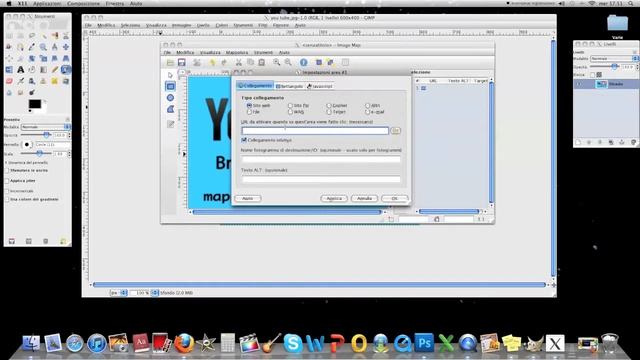
Task: Click the Save floppy icon in Image Map
Action: pyautogui.click(x=182, y=62)
